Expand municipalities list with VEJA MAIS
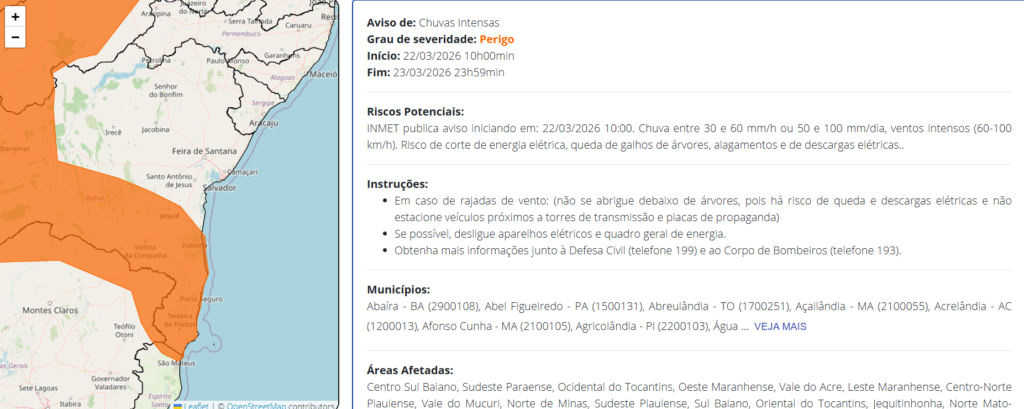 click(x=780, y=326)
